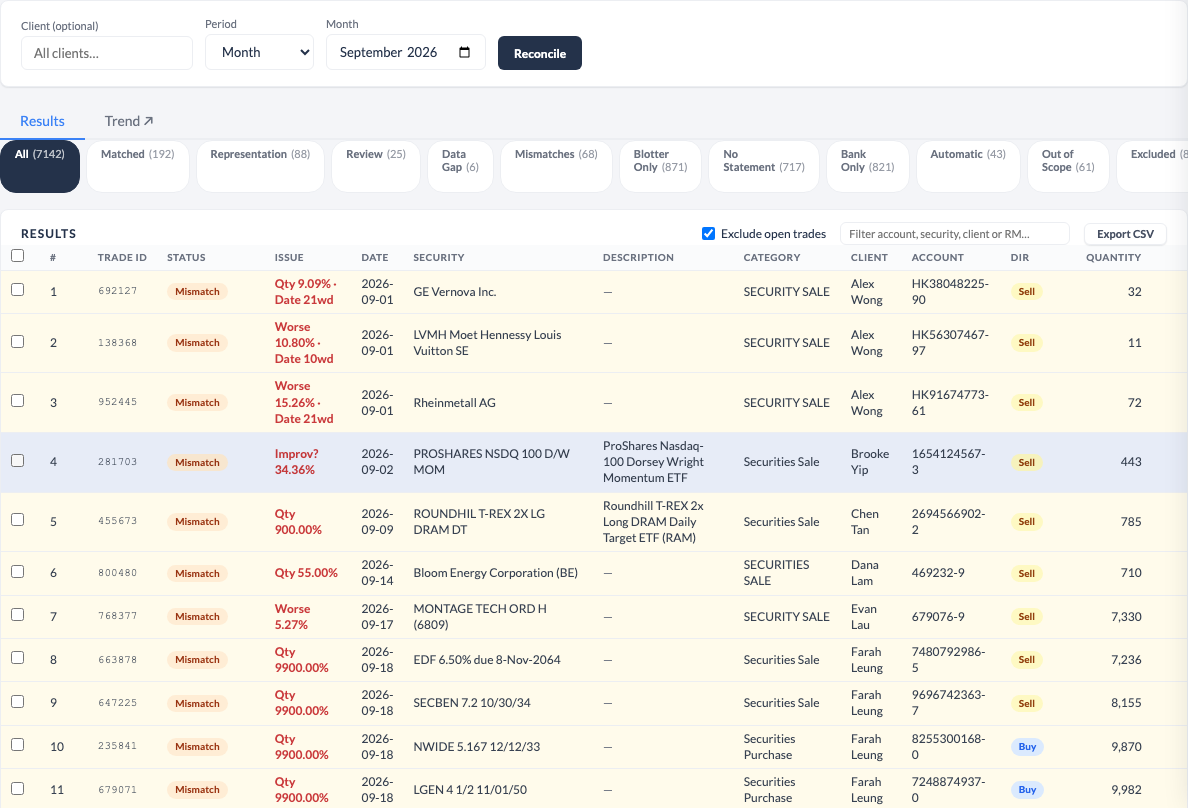Click the filter account, security, client search box

(x=955, y=233)
